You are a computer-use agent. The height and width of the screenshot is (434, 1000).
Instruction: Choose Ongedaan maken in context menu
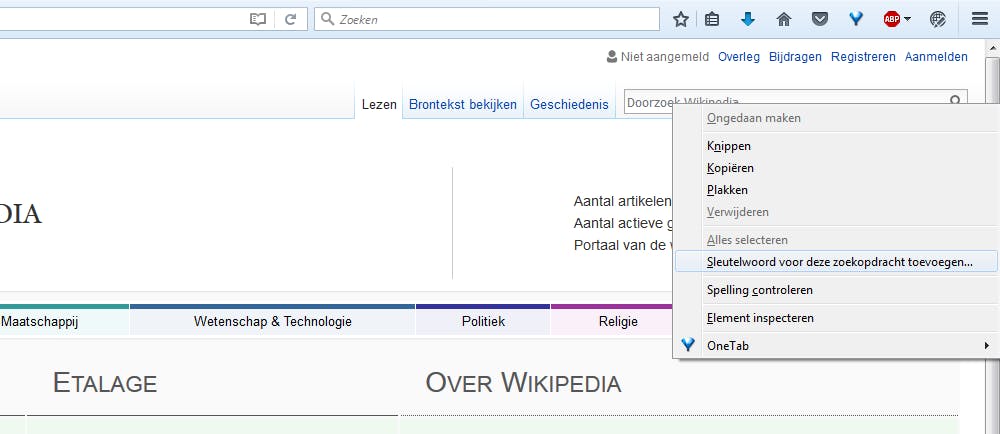click(x=835, y=118)
